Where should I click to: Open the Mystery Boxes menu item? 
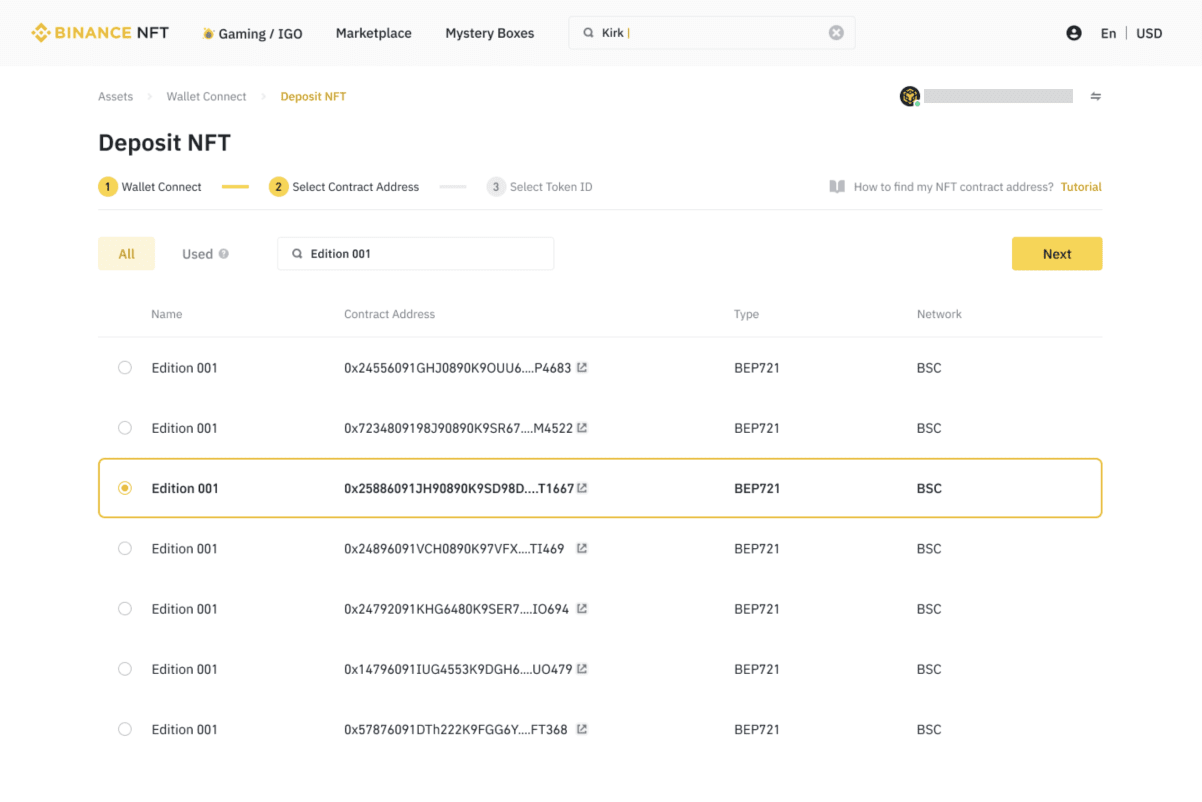[490, 33]
